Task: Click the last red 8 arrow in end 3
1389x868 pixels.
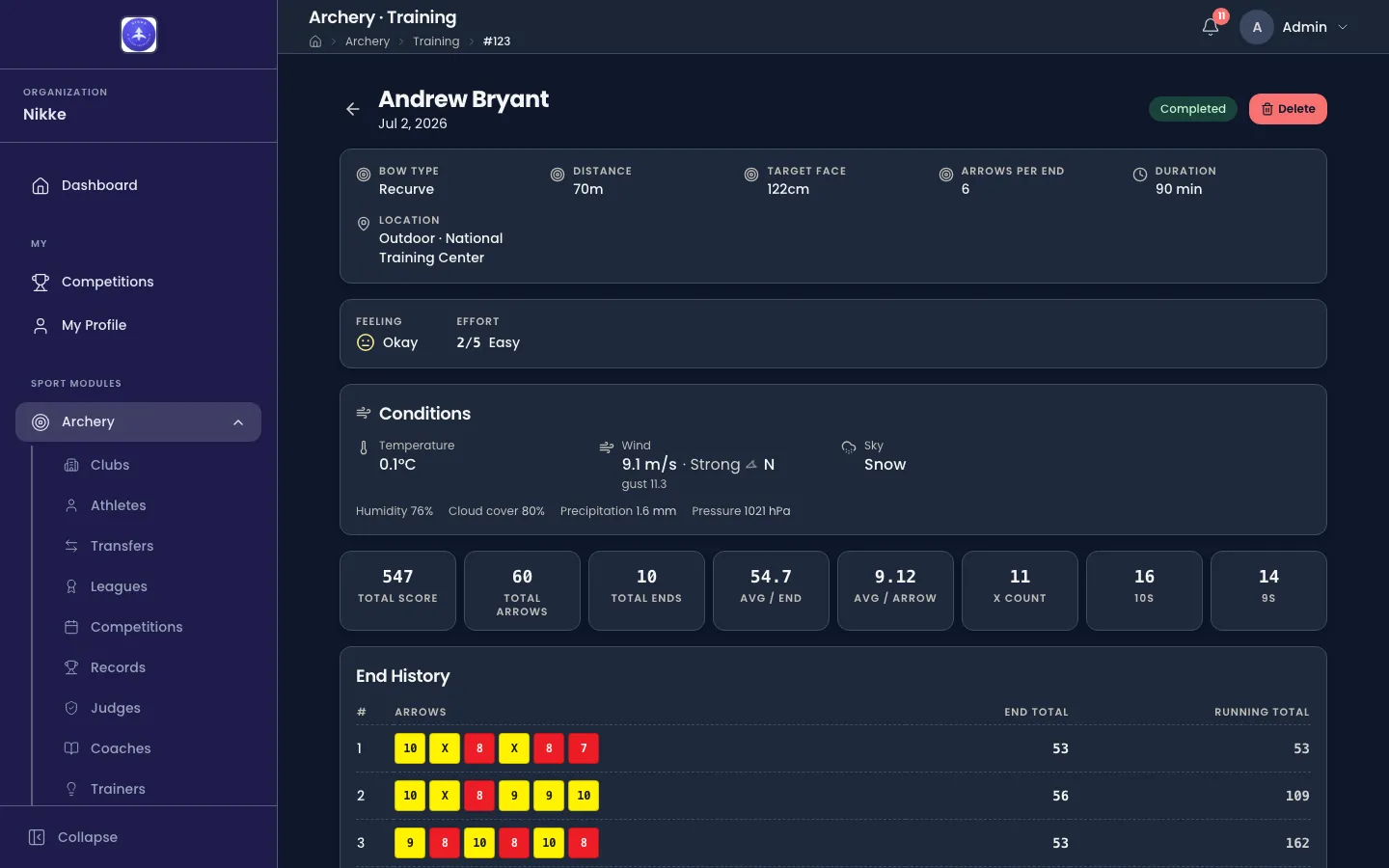Action: [x=584, y=843]
